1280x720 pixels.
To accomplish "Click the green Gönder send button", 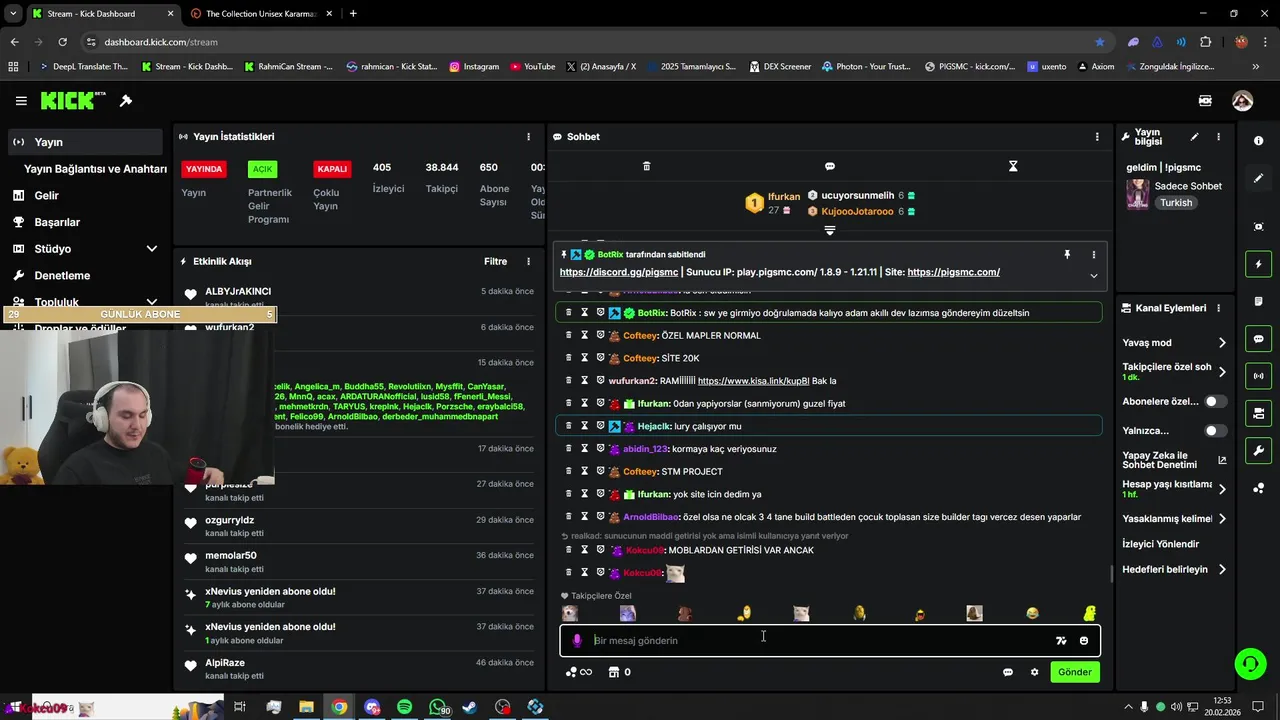I will [1075, 672].
